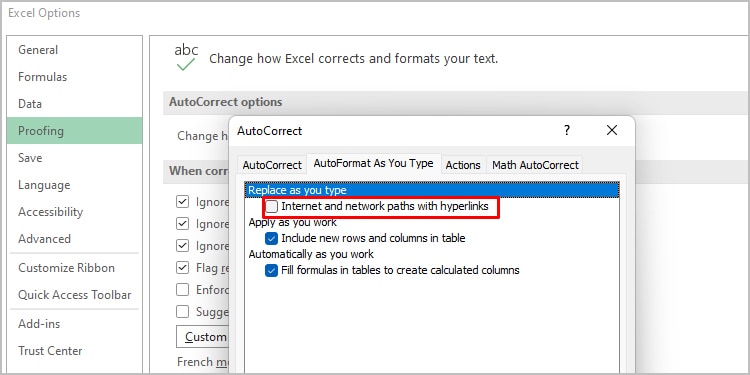The height and width of the screenshot is (375, 750).
Task: Select Customize Ribbon in the sidebar
Action: pyautogui.click(x=75, y=268)
